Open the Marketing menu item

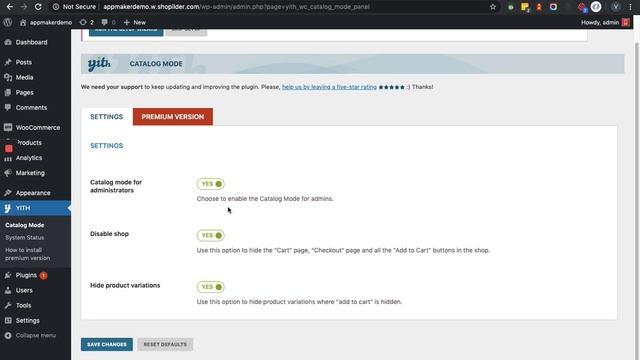pos(30,173)
